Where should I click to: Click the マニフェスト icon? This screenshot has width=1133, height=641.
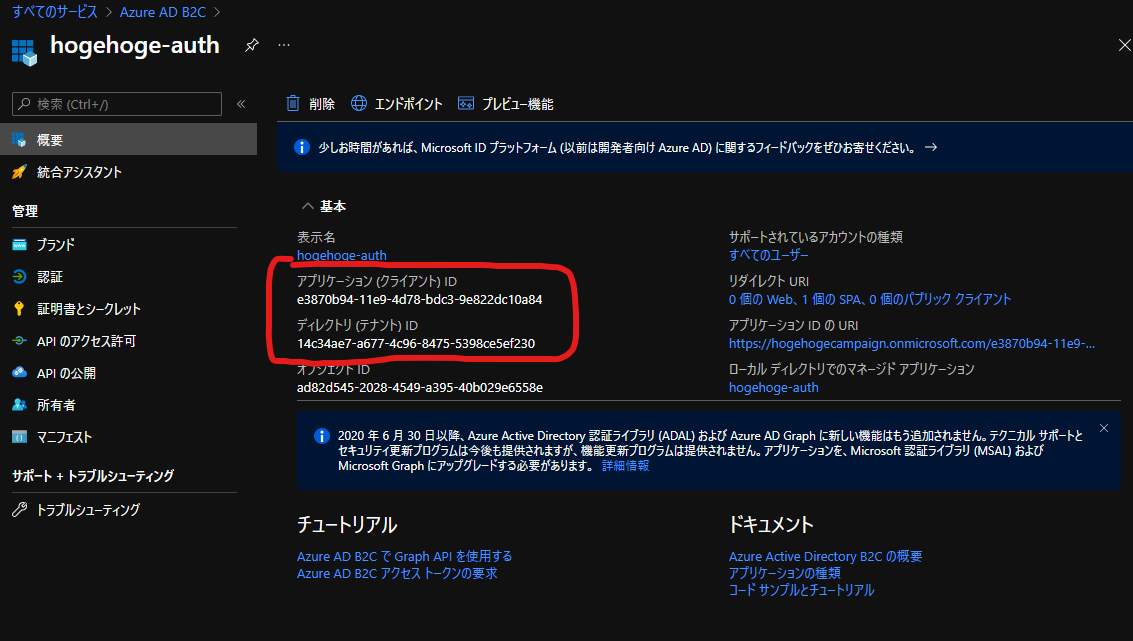click(20, 437)
